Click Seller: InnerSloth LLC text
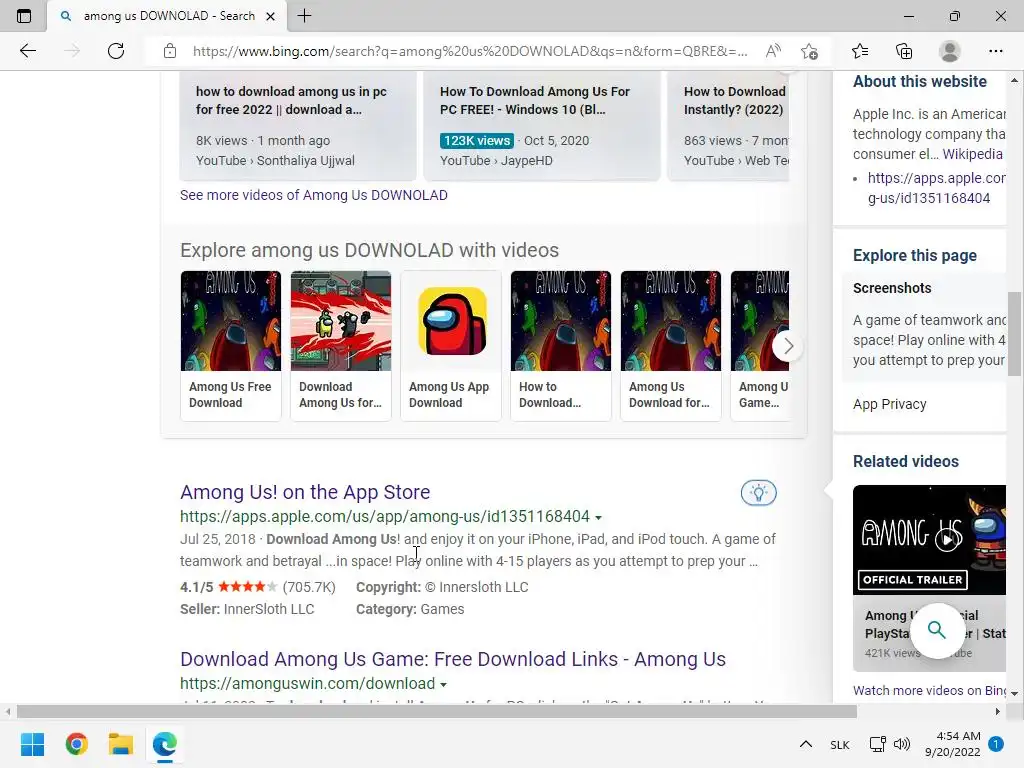This screenshot has width=1024, height=768. click(x=247, y=609)
